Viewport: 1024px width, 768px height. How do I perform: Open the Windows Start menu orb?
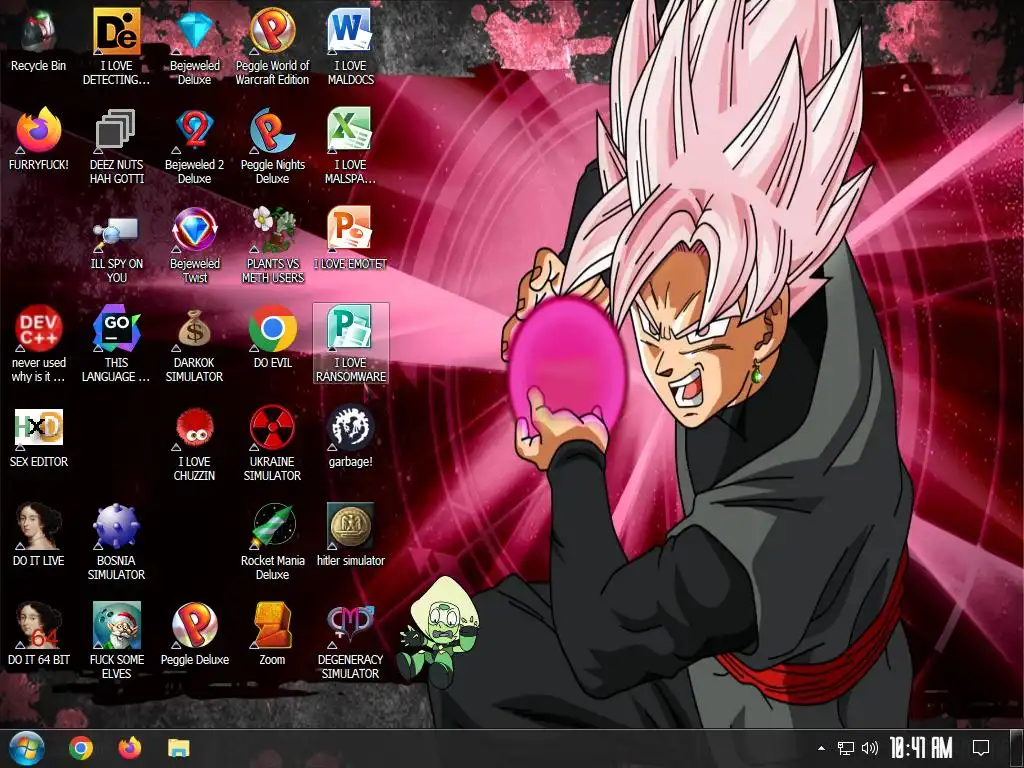pos(27,748)
